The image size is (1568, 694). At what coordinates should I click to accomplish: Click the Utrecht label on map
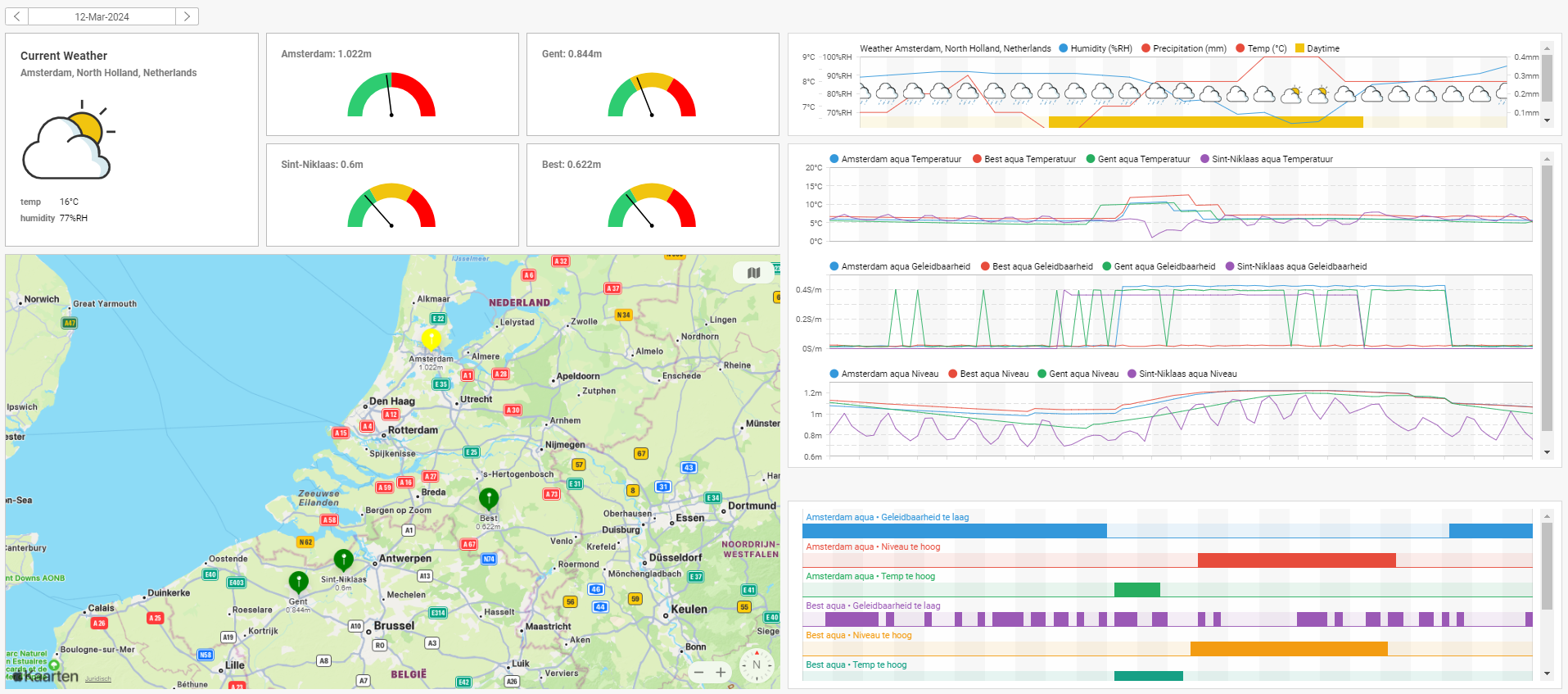476,400
